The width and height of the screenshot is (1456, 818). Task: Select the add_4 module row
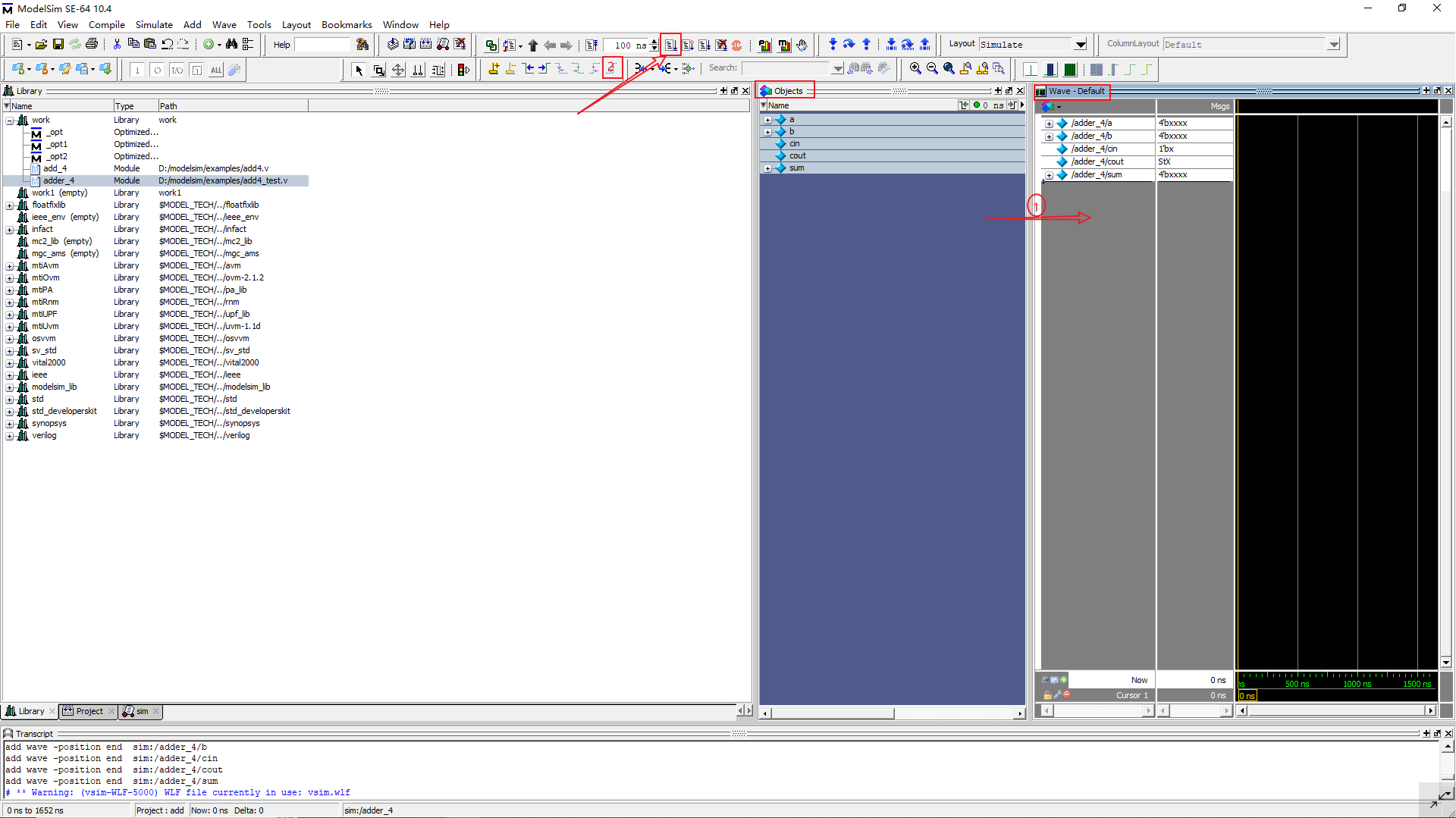pyautogui.click(x=155, y=168)
